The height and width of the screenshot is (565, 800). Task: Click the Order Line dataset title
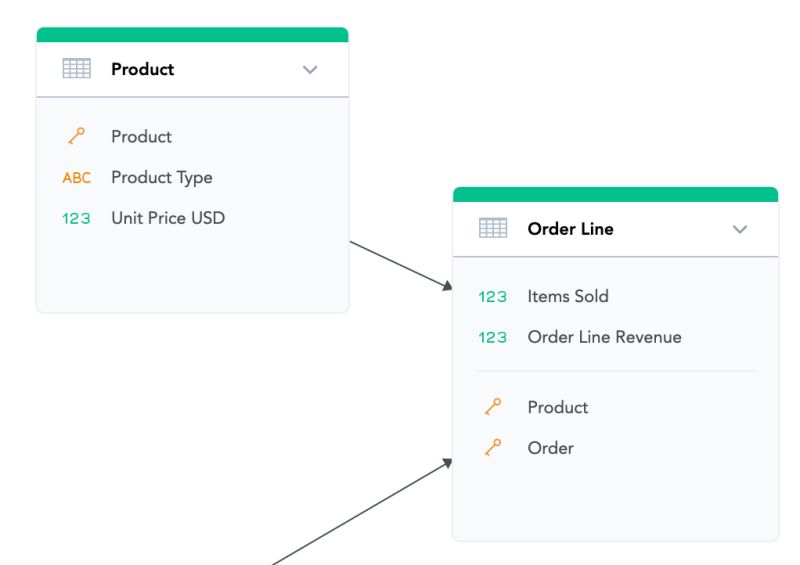(570, 229)
